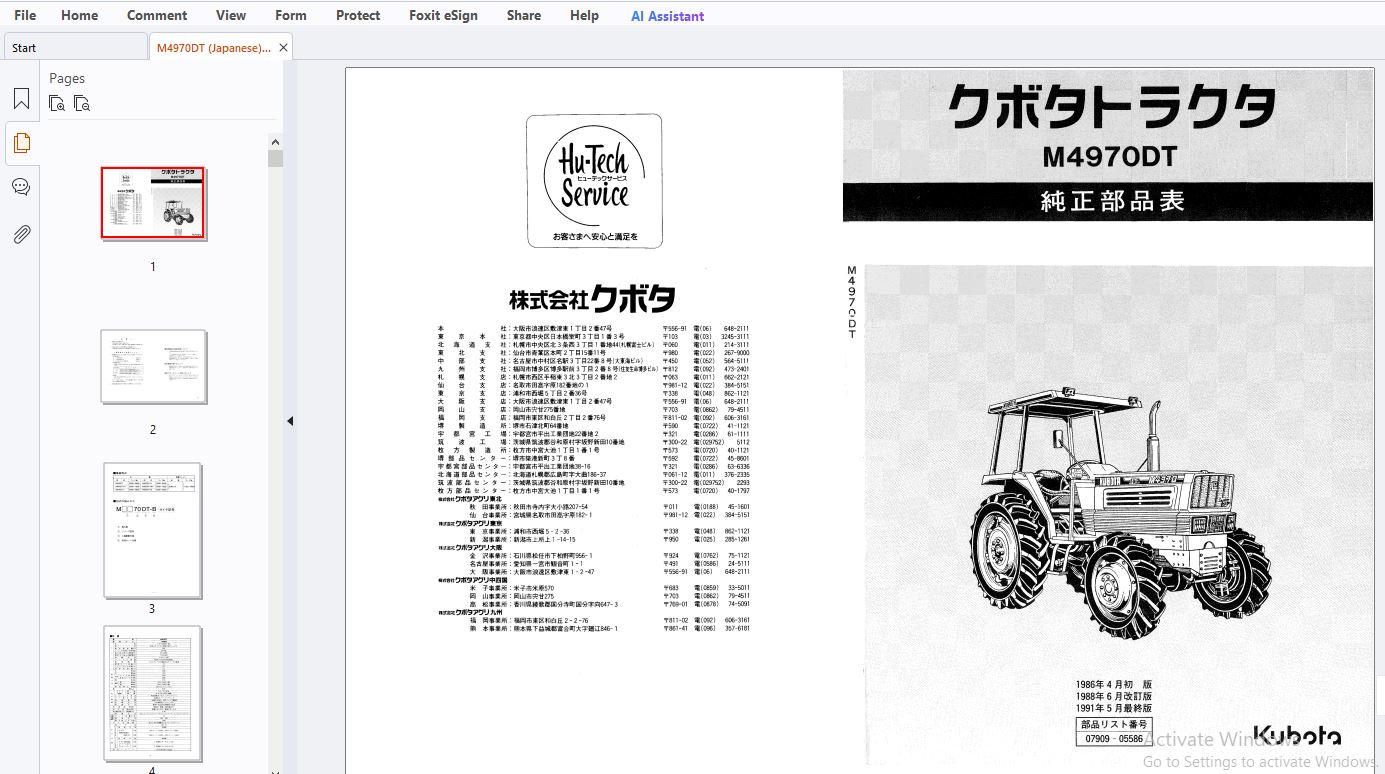The image size is (1385, 774).
Task: Open the Attachments paperclip panel icon
Action: point(21,234)
